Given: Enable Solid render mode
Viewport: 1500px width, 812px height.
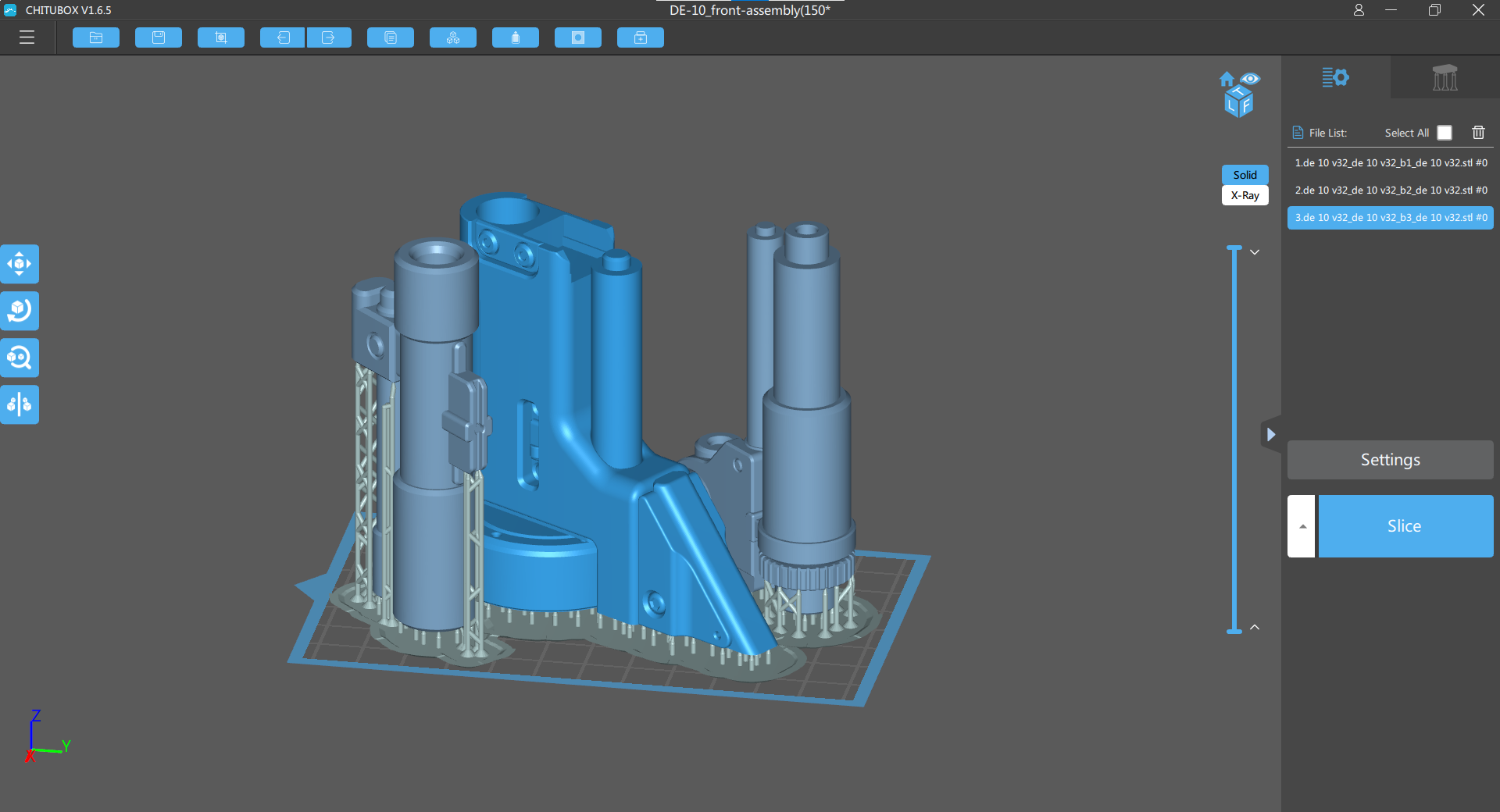Looking at the screenshot, I should [x=1245, y=175].
